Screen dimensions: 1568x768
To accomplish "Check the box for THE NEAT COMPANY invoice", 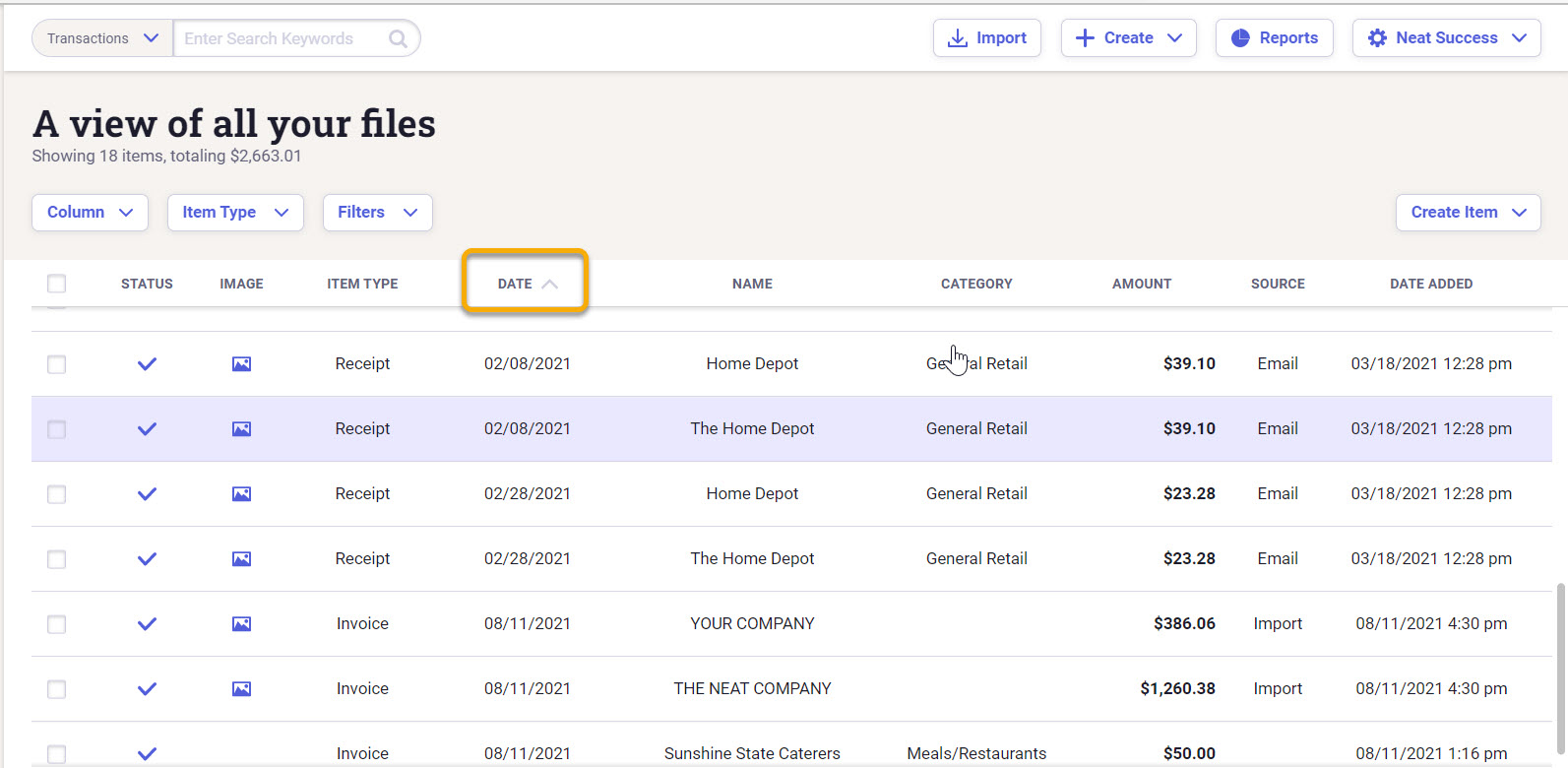I will [x=57, y=689].
